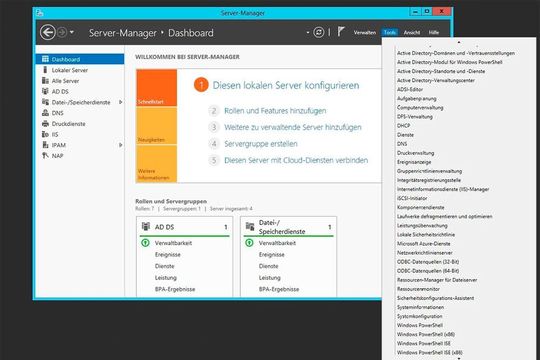The height and width of the screenshot is (360, 540).
Task: Choose Ressourcenmonitor from Tools menu
Action: coord(418,289)
